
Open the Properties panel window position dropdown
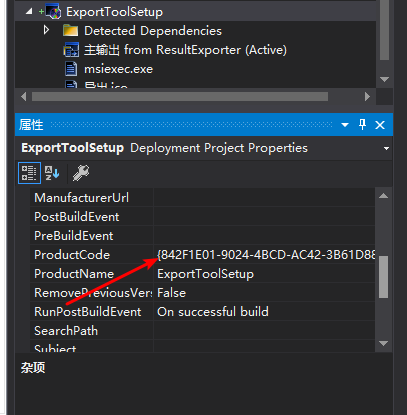pyautogui.click(x=345, y=125)
